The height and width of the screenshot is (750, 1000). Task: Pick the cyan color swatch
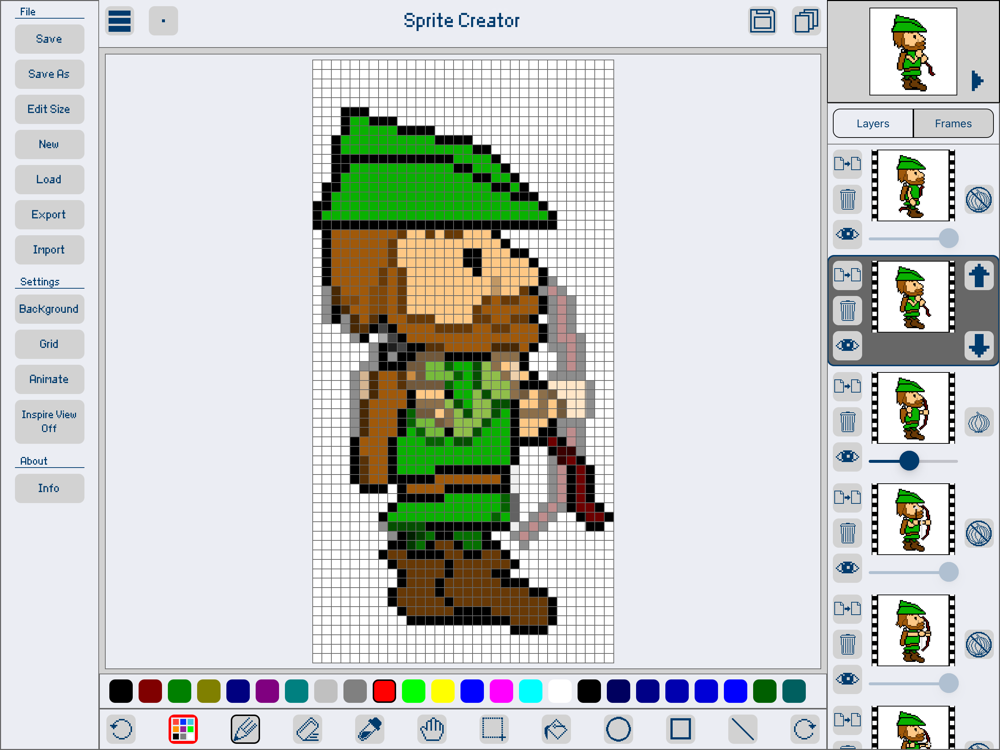tap(531, 691)
